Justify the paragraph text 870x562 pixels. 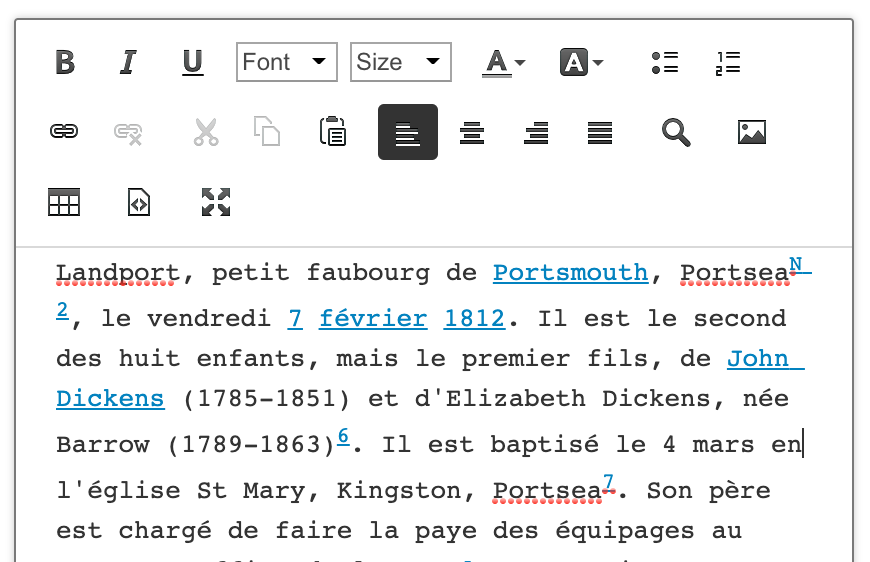click(x=600, y=132)
